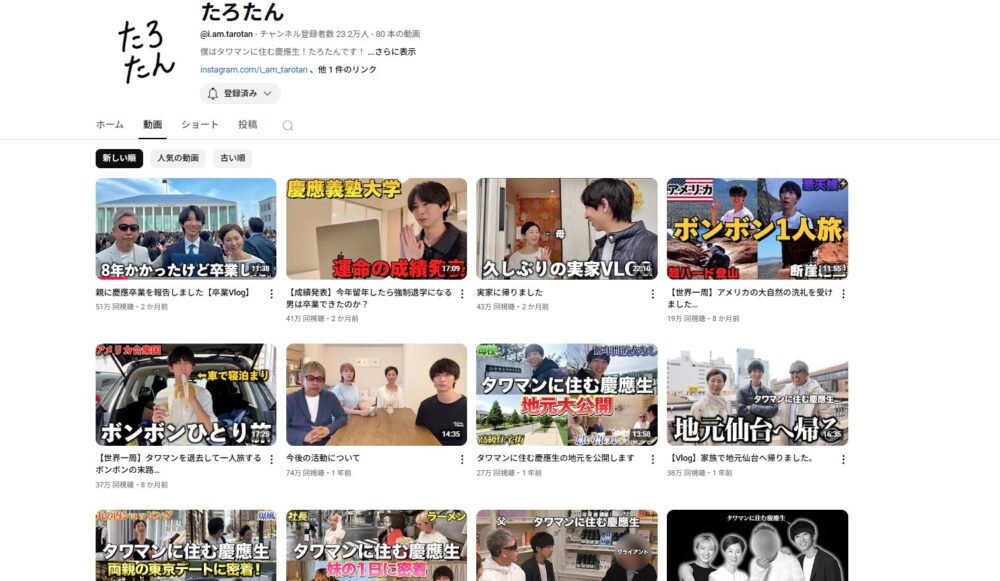Play the 地元大公開 thumbnail video
This screenshot has height=581, width=1000.
[567, 395]
